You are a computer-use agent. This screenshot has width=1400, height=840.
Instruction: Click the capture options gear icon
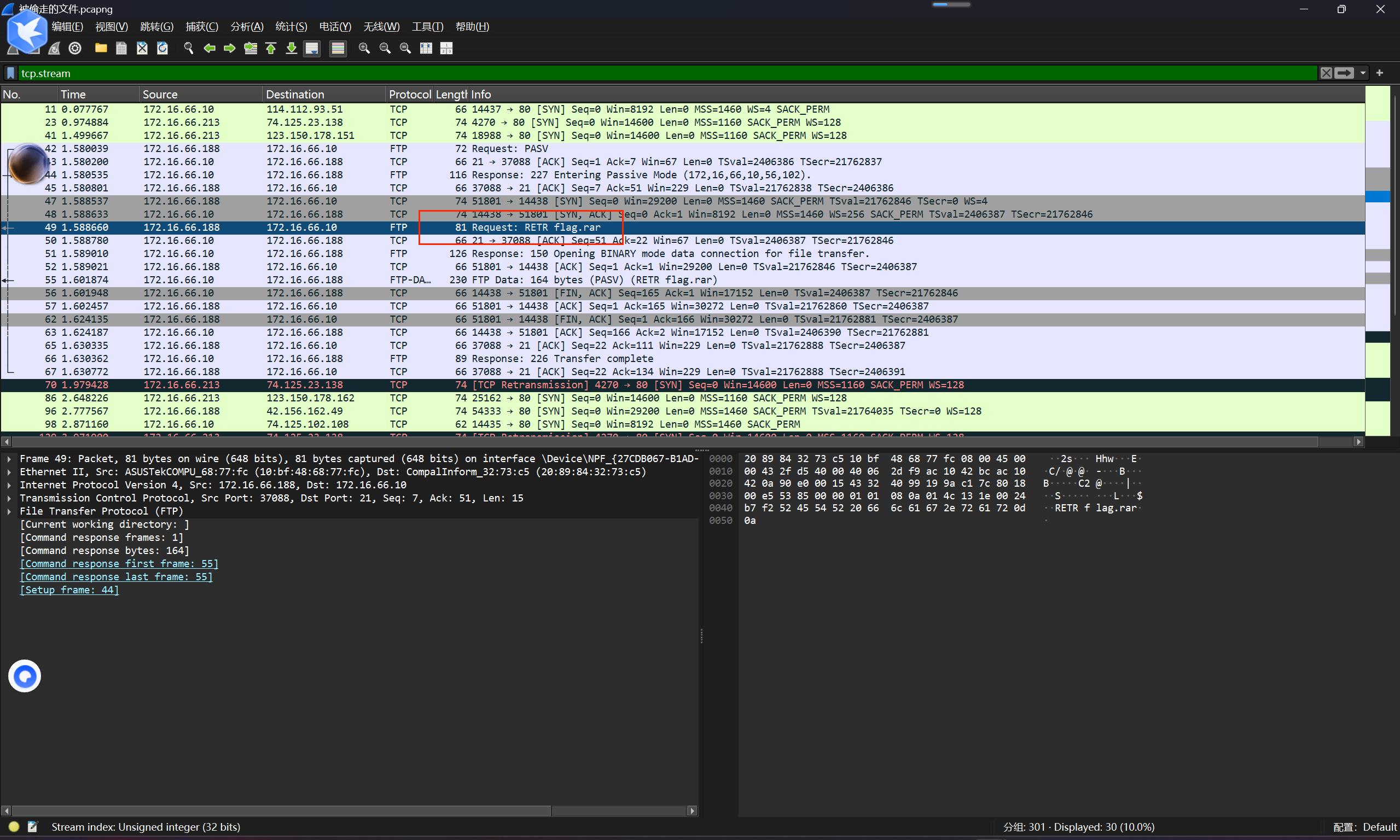pos(75,48)
